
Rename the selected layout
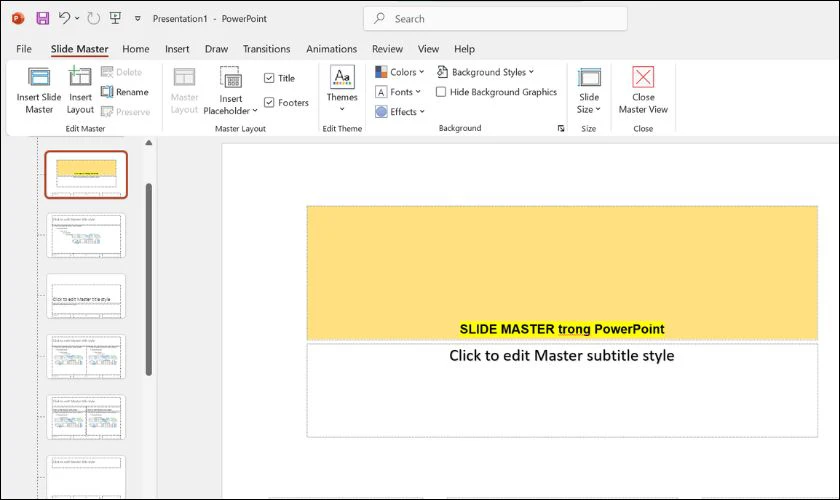(x=125, y=92)
